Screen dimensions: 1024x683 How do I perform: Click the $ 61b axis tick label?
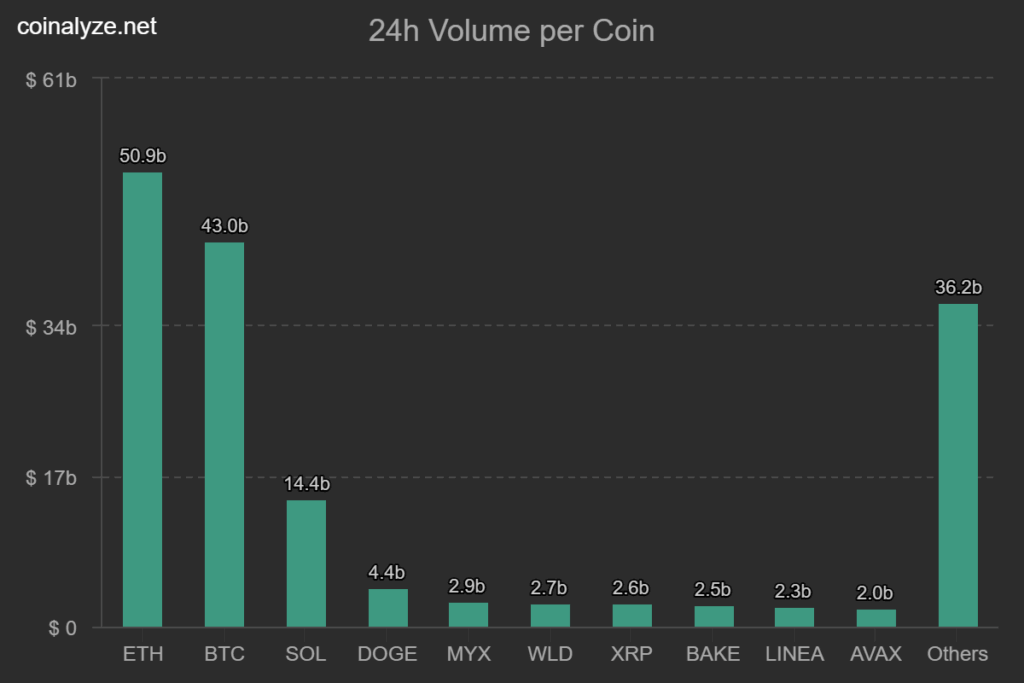click(x=51, y=80)
